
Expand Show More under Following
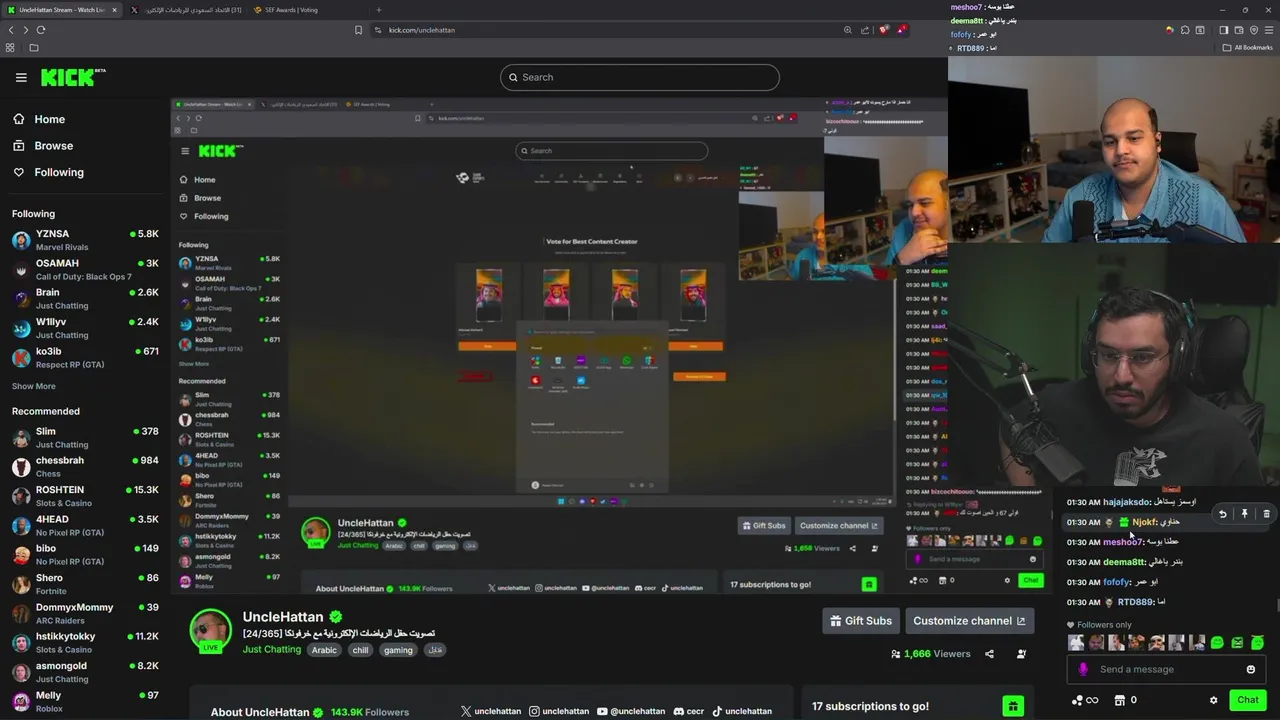[34, 386]
